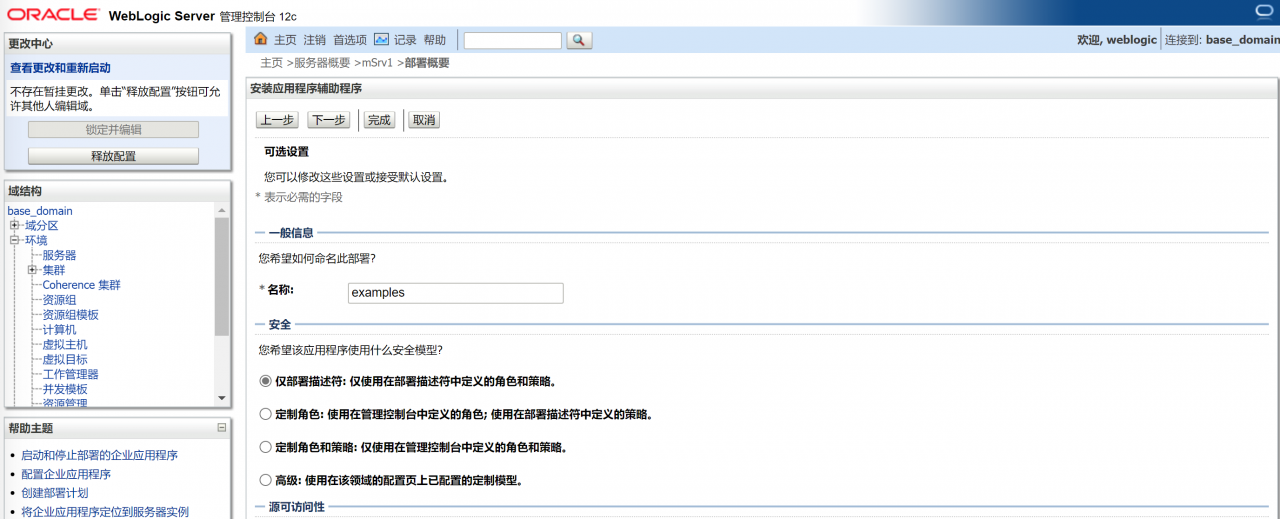This screenshot has height=519, width=1280.
Task: Select 计算机 in domain tree
Action: (59, 329)
